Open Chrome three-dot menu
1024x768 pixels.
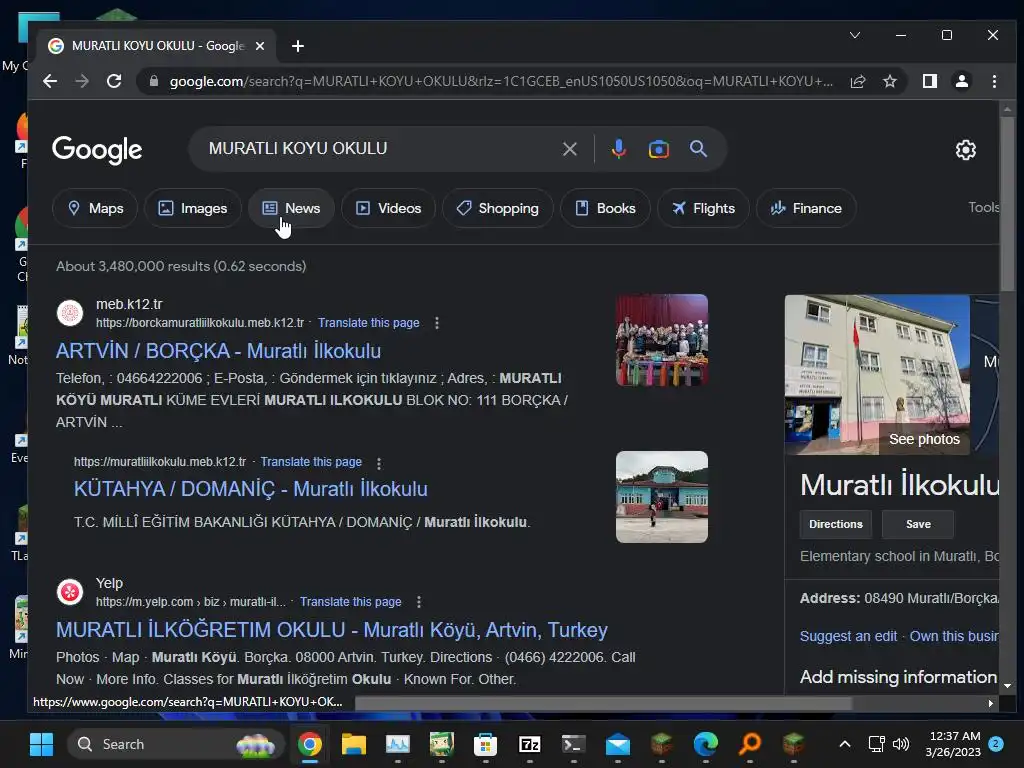tap(994, 81)
